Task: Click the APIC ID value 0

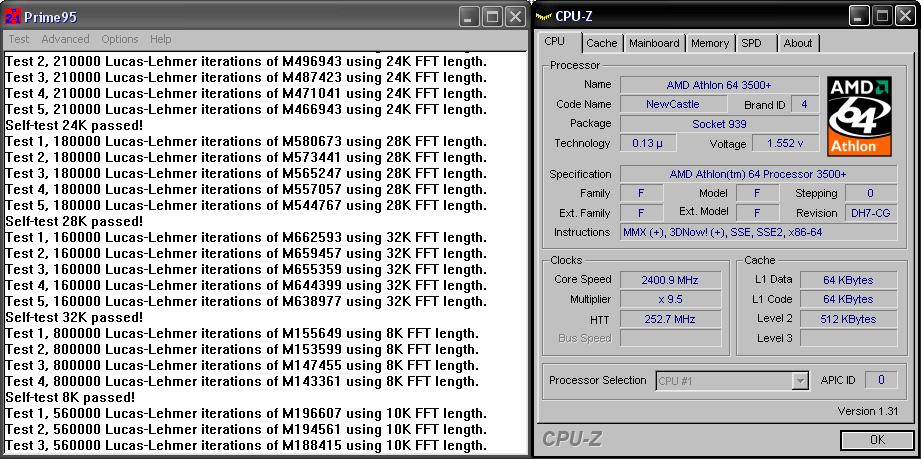Action: (x=881, y=380)
